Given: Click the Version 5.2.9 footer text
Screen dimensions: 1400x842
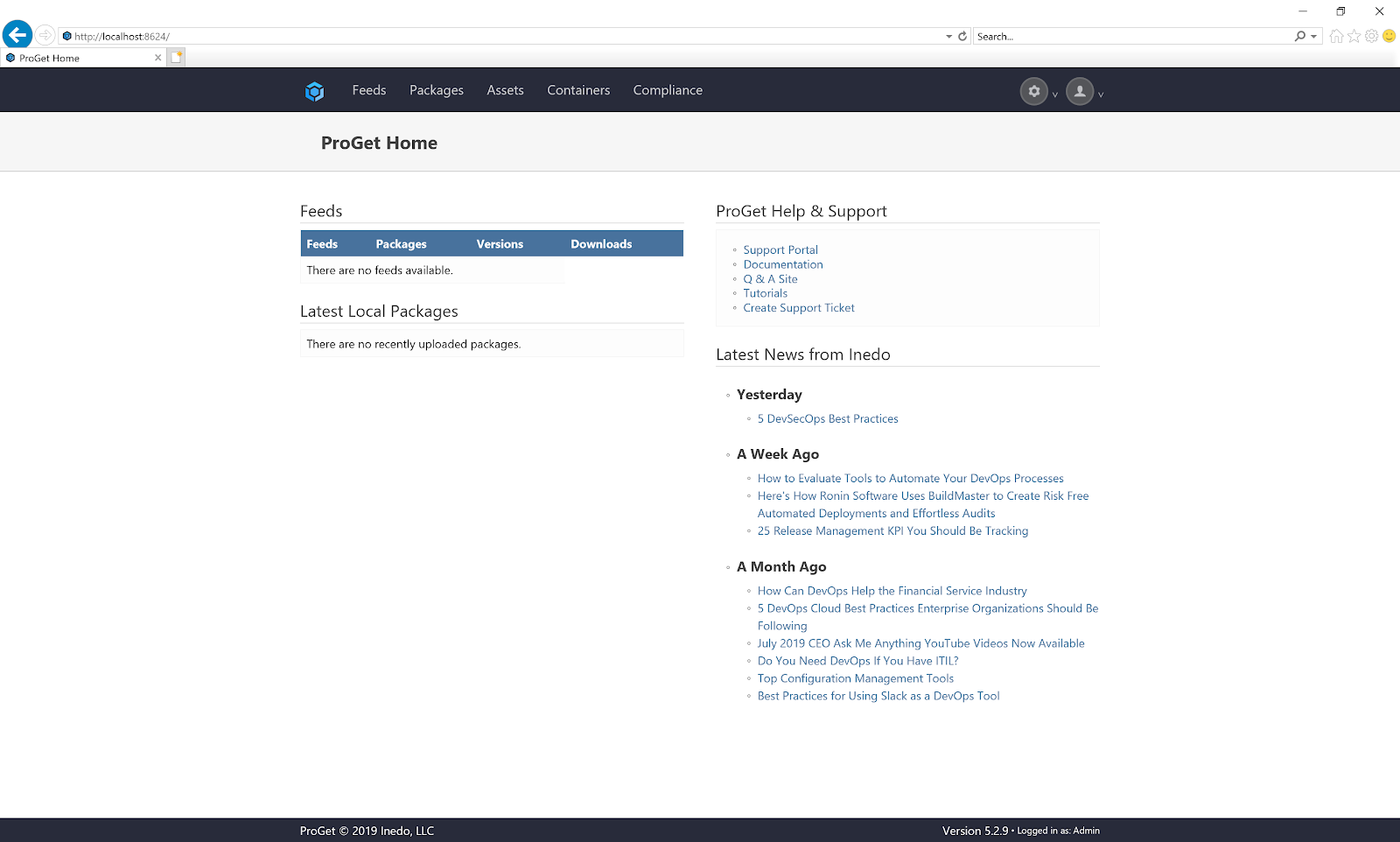Looking at the screenshot, I should tap(975, 831).
